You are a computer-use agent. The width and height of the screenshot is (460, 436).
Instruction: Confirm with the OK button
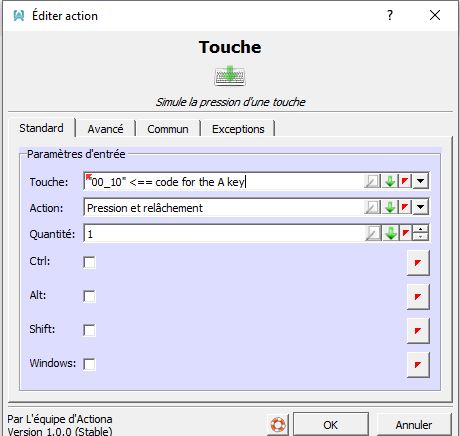pyautogui.click(x=331, y=425)
